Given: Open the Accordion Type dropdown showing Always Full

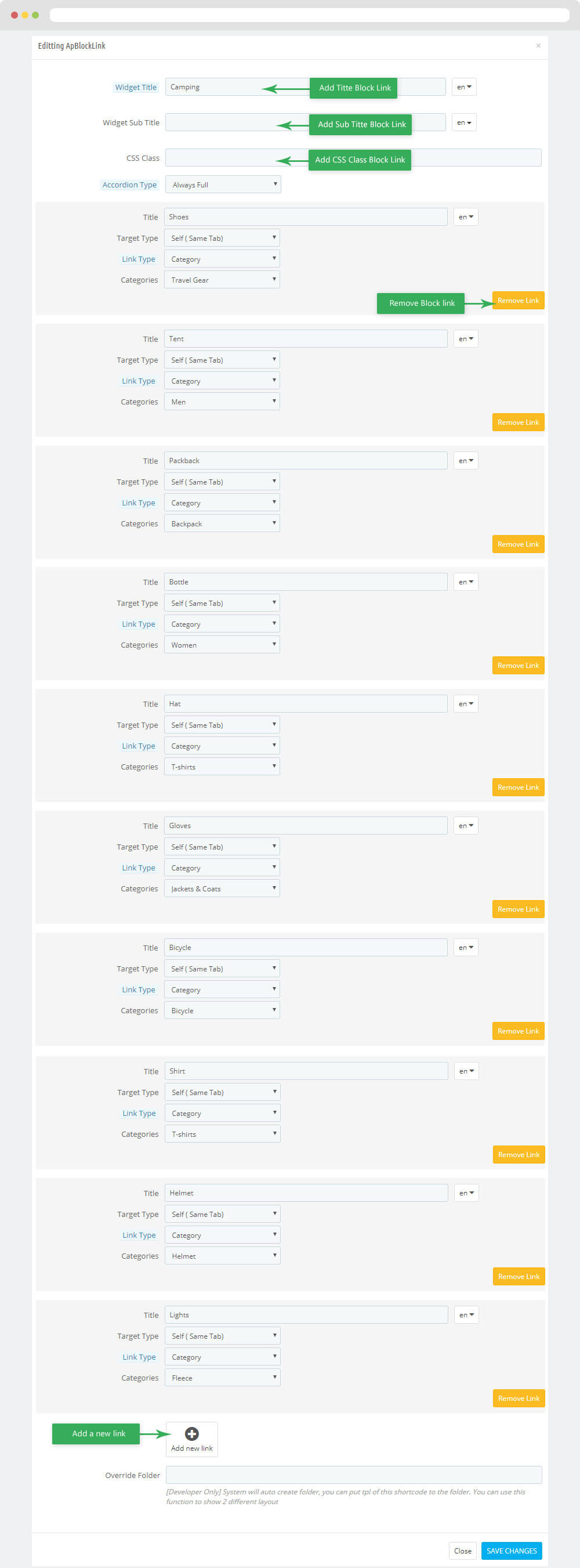Looking at the screenshot, I should point(223,185).
